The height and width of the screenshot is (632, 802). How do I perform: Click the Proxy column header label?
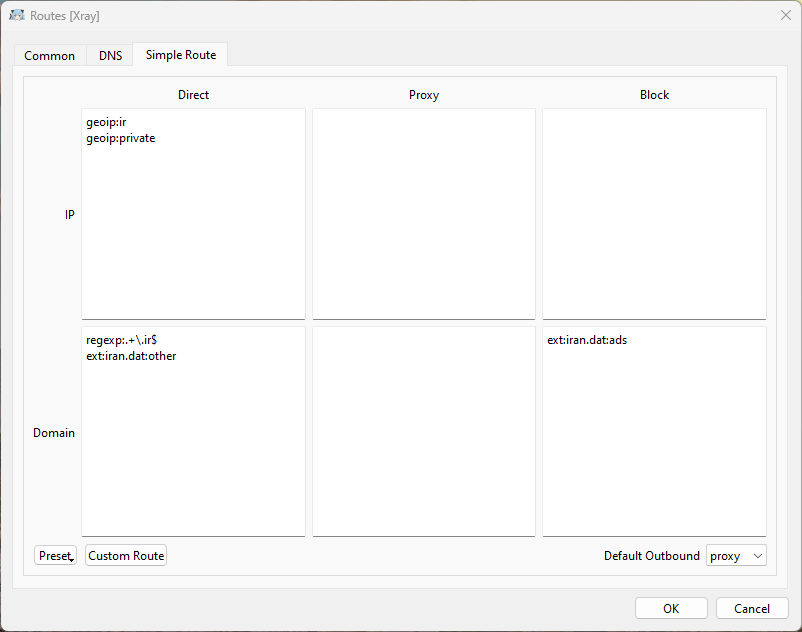pos(424,95)
